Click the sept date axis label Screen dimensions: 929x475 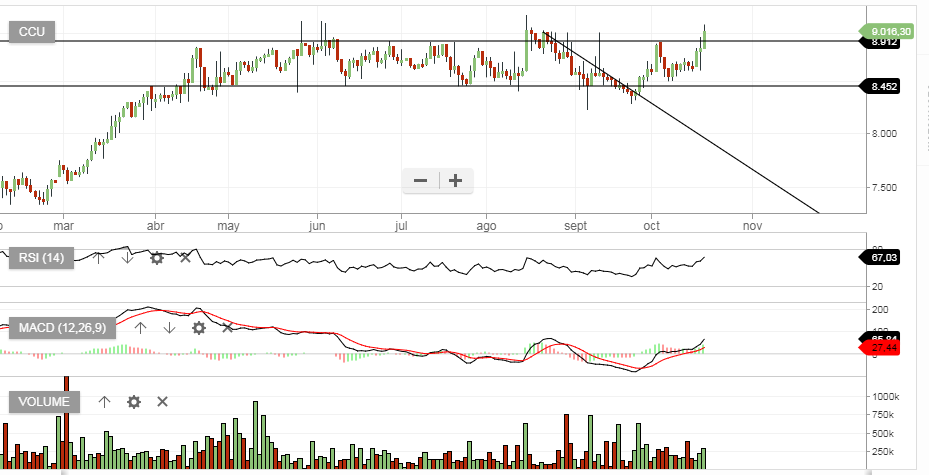pyautogui.click(x=575, y=226)
